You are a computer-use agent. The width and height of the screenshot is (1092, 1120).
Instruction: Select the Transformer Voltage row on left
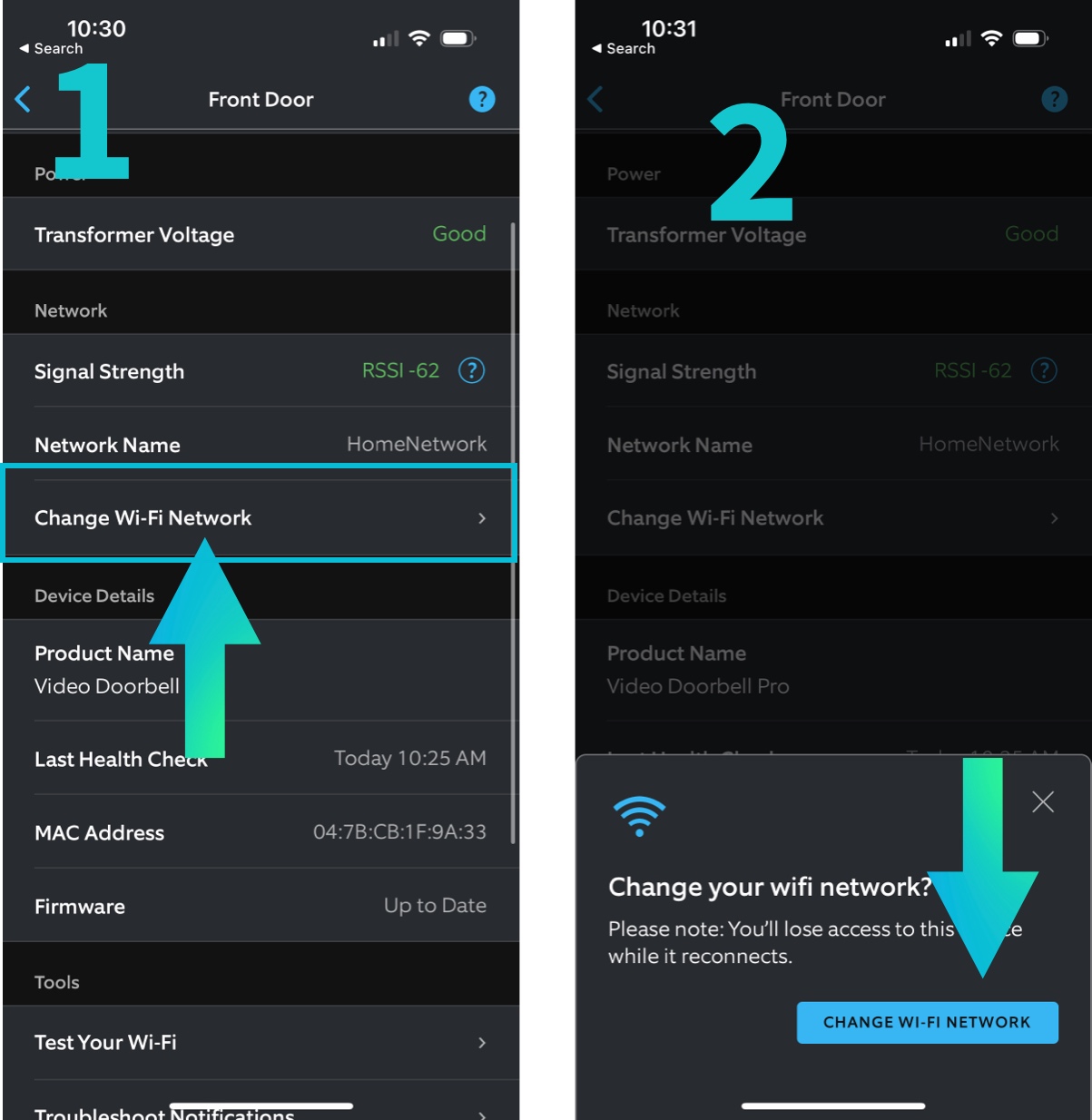260,234
